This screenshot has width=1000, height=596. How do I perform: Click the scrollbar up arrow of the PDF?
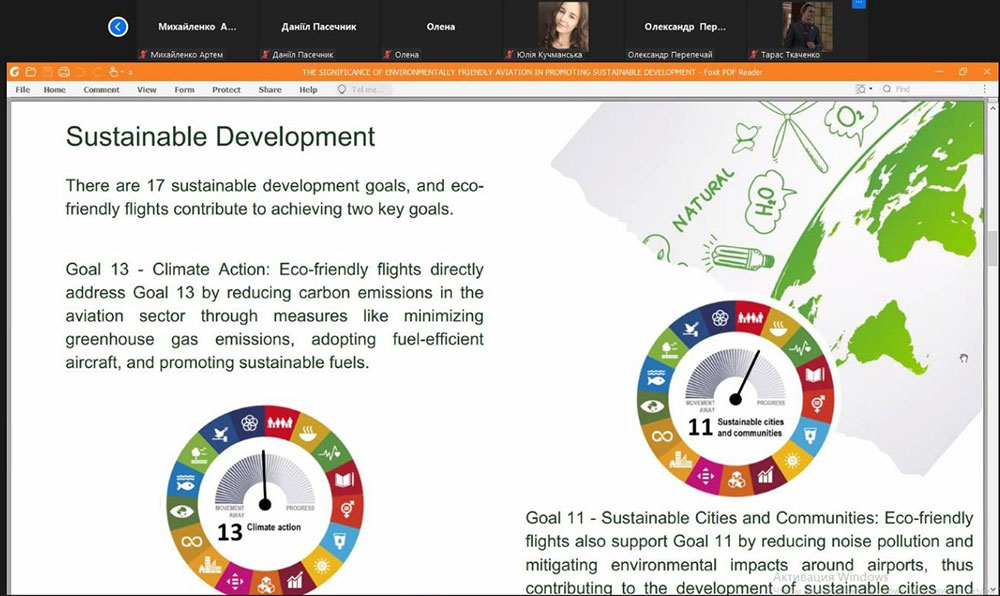(x=992, y=109)
